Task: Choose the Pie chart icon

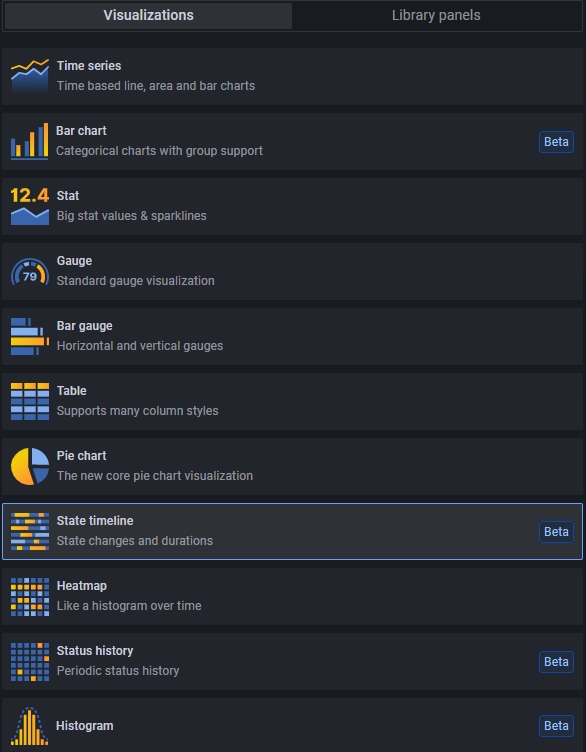Action: [x=30, y=467]
